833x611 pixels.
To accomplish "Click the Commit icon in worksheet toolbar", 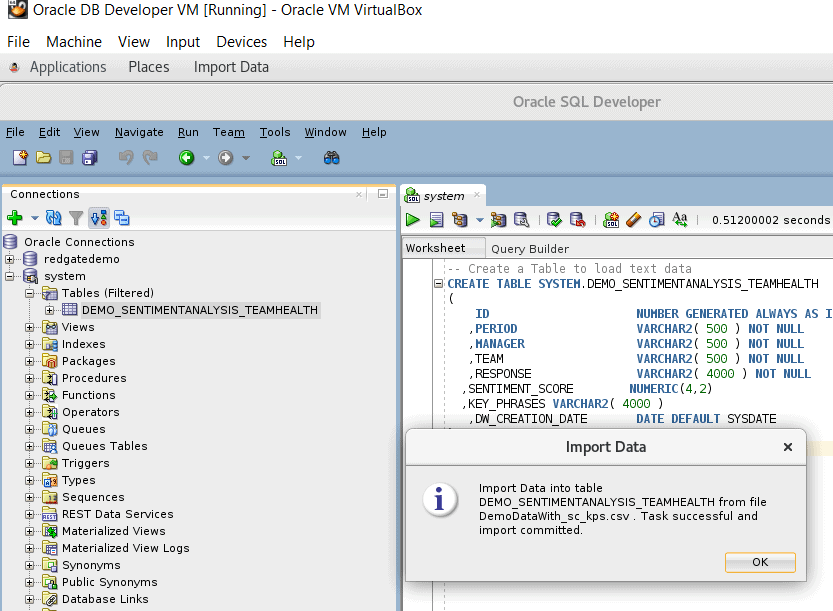I will [x=554, y=220].
